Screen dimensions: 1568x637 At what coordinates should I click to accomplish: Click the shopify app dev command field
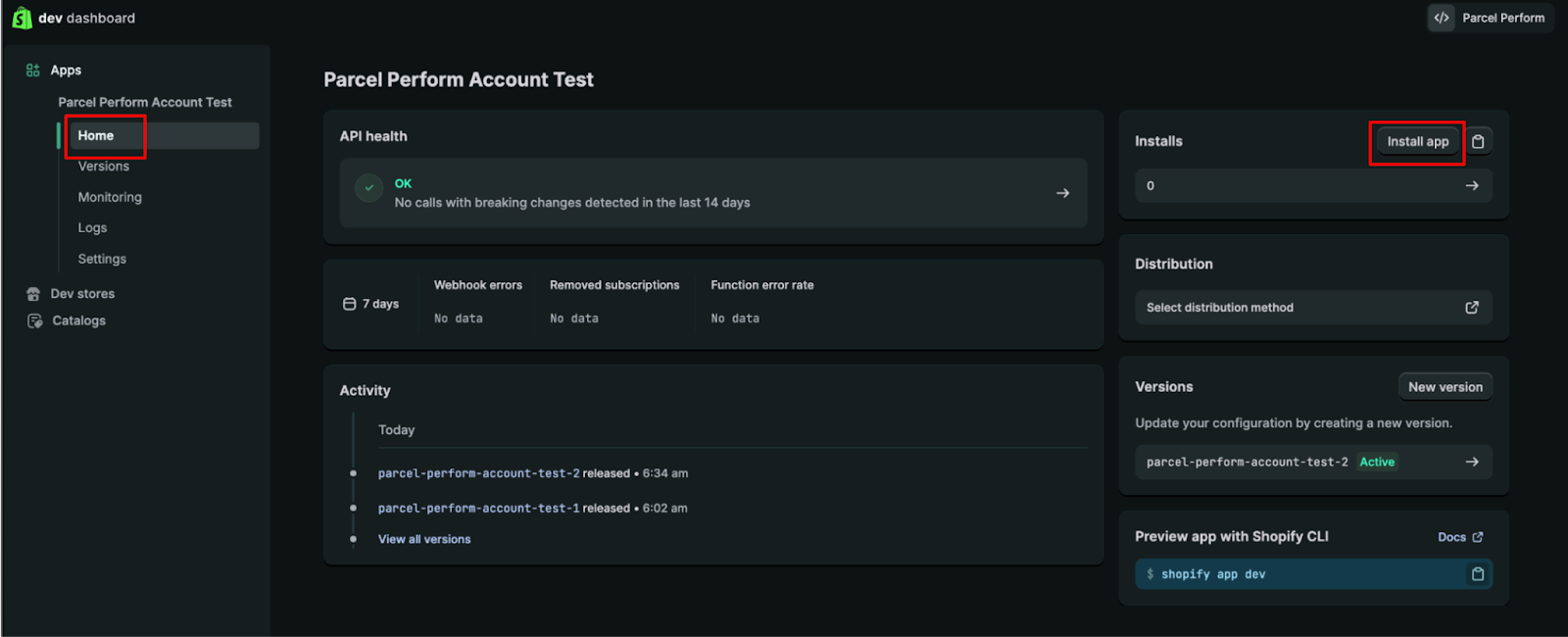[1313, 574]
